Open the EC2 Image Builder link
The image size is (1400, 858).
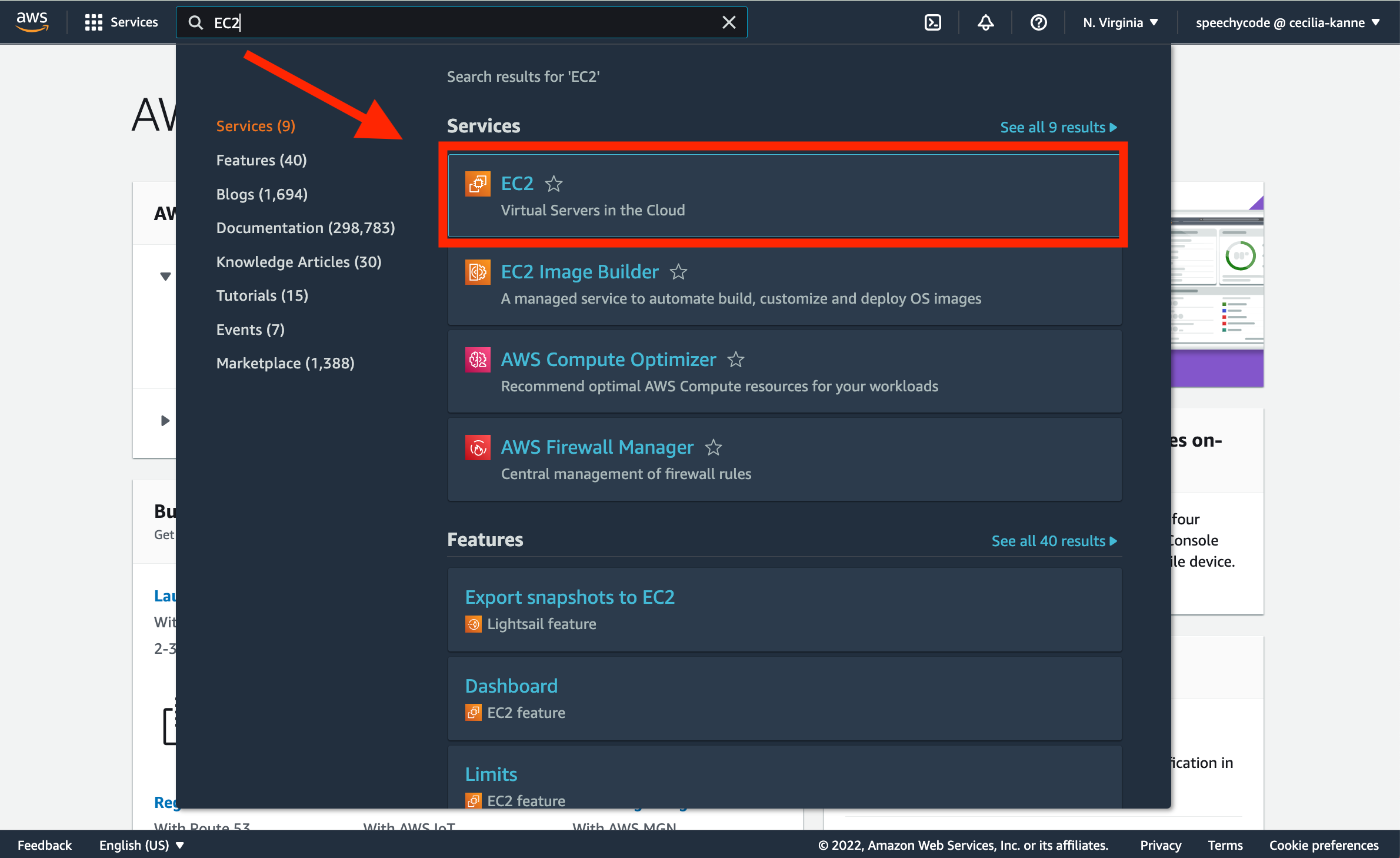[x=580, y=272]
